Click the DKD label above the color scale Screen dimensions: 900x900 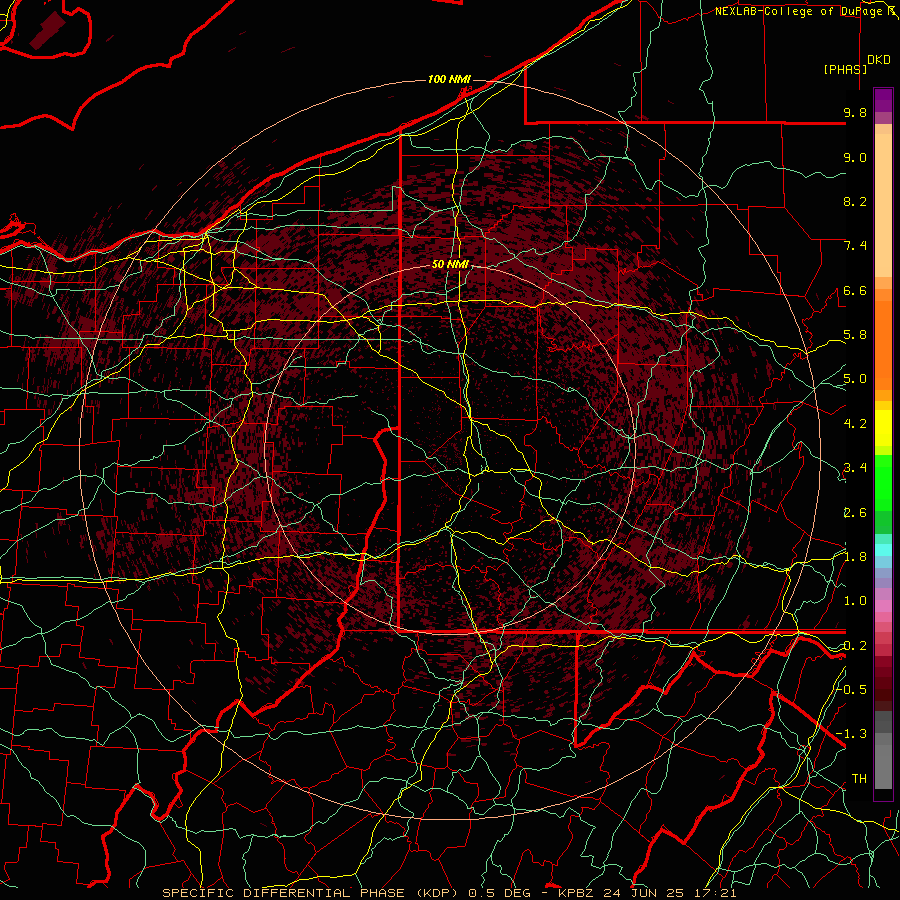(x=879, y=60)
